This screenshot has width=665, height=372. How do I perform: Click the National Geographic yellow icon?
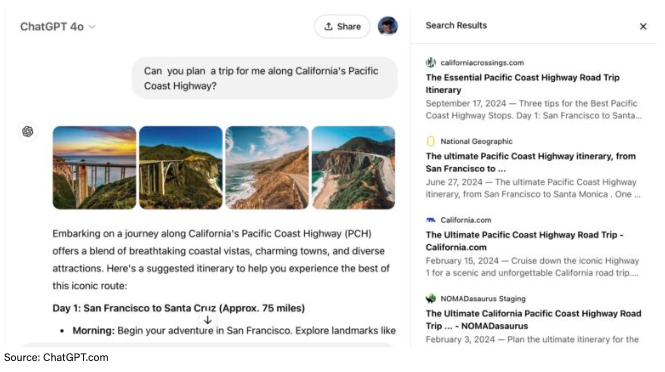coord(430,141)
